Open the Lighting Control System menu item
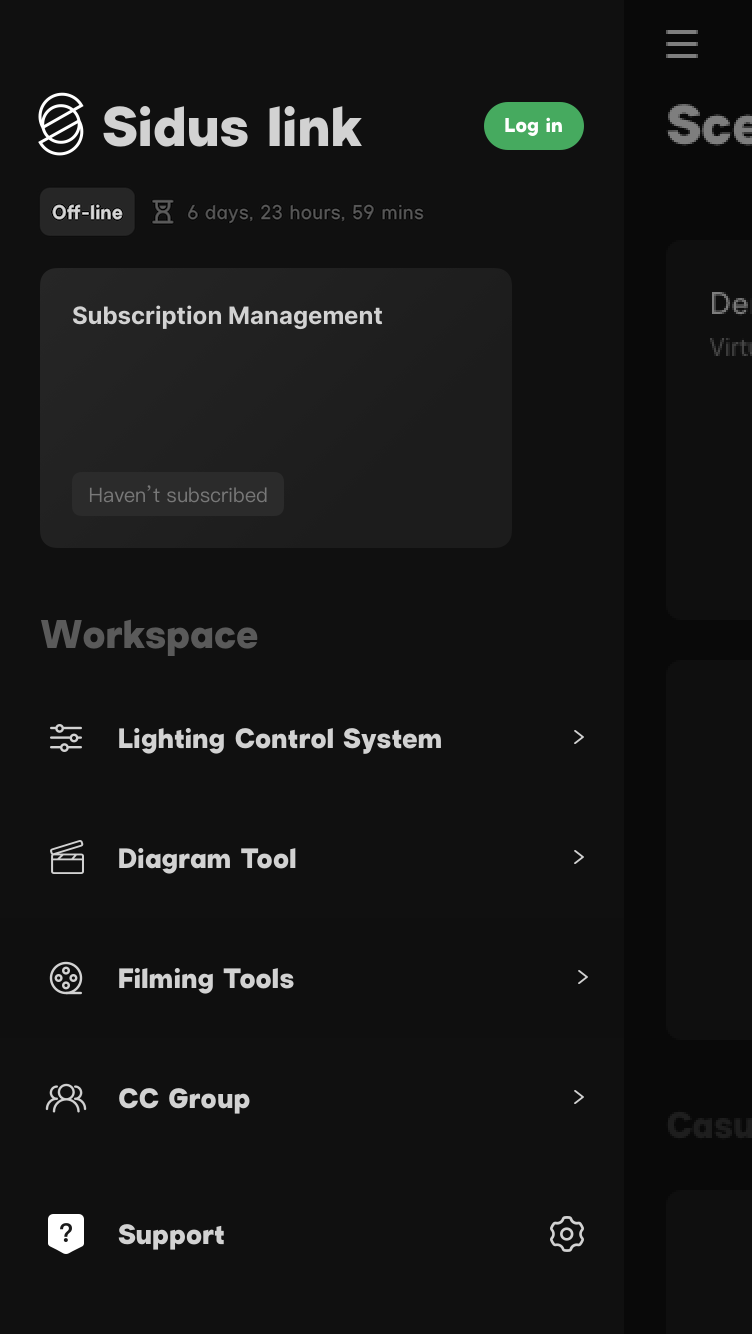752x1334 pixels. (x=279, y=739)
